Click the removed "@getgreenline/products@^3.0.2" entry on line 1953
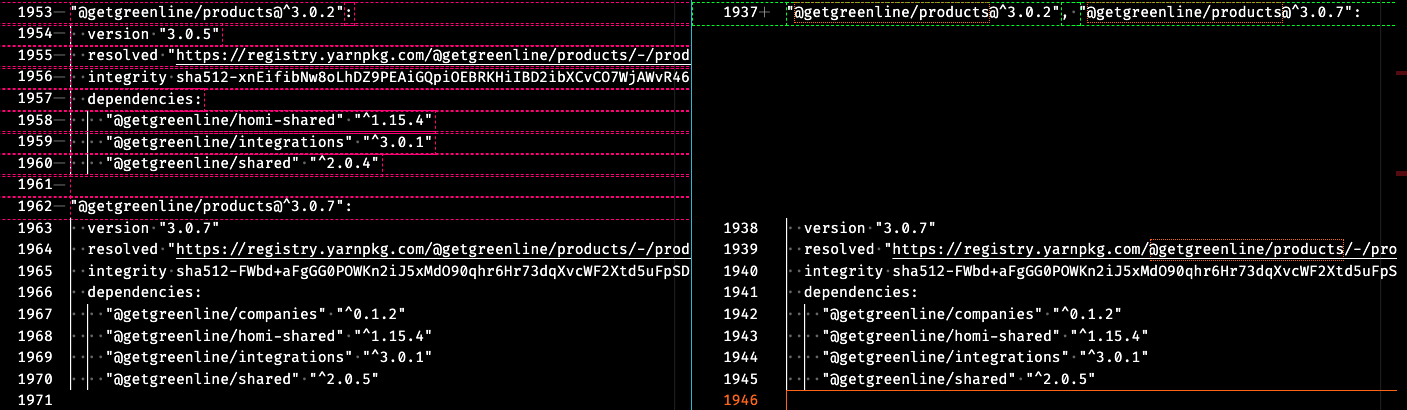Viewport: 1407px width, 410px height. click(213, 13)
